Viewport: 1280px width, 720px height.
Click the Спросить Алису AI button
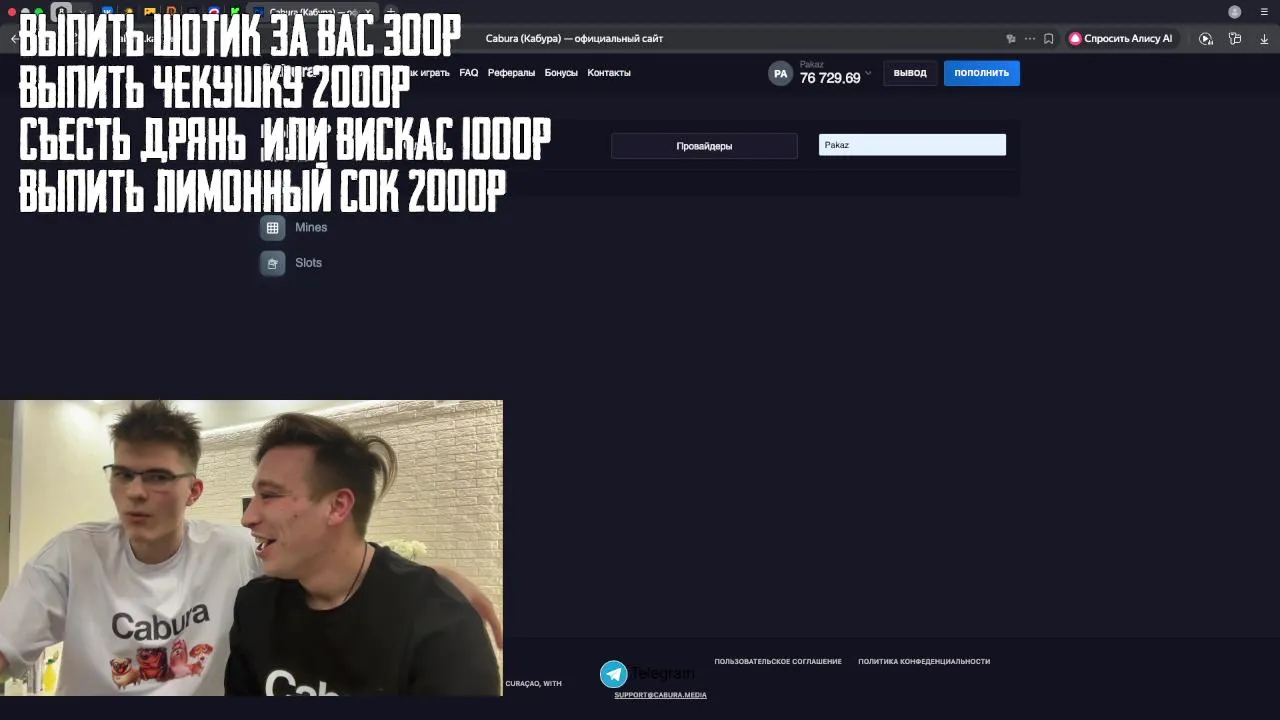pyautogui.click(x=1122, y=39)
